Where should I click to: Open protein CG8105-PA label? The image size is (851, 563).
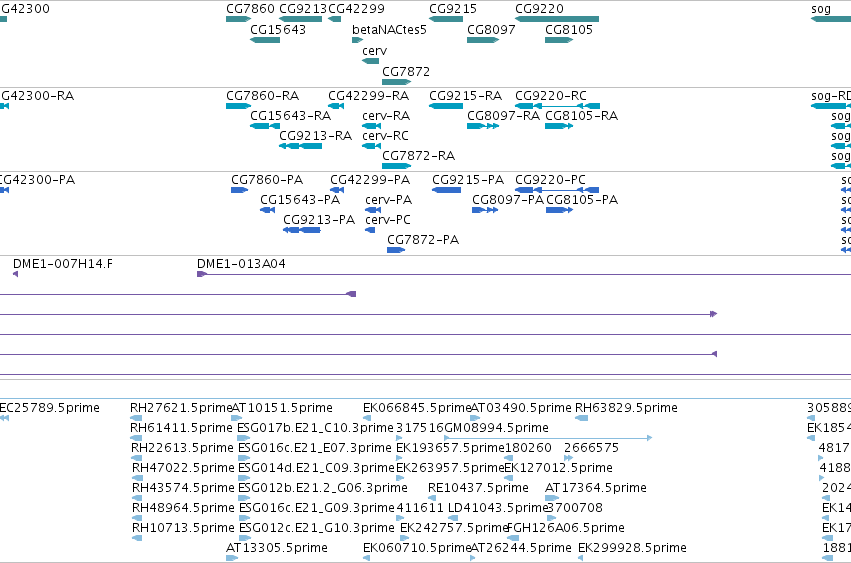(582, 200)
